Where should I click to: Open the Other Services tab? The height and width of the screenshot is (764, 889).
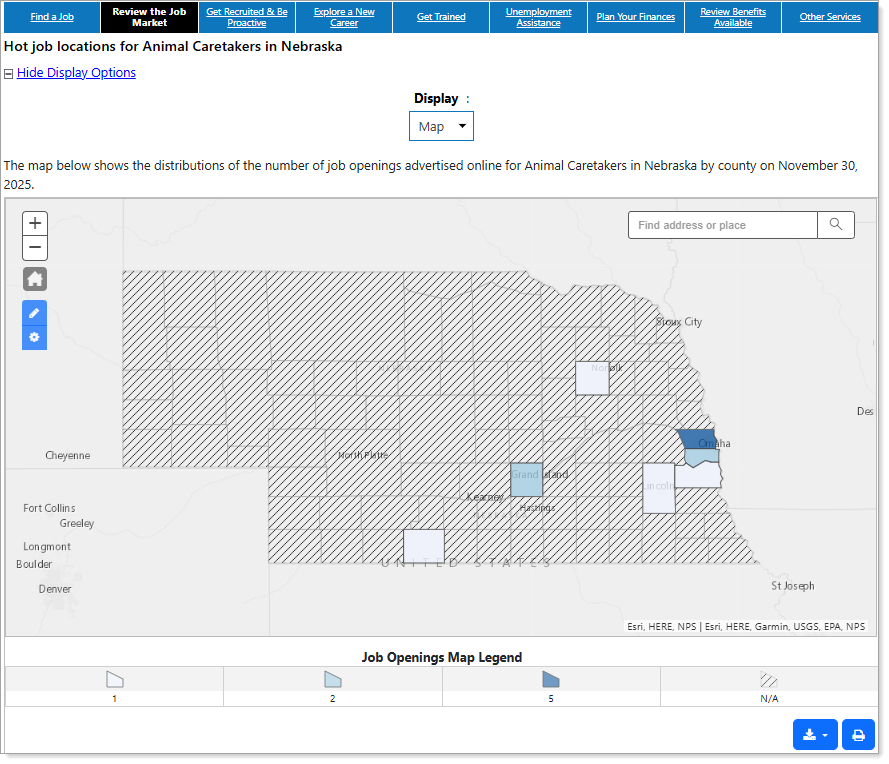(830, 17)
